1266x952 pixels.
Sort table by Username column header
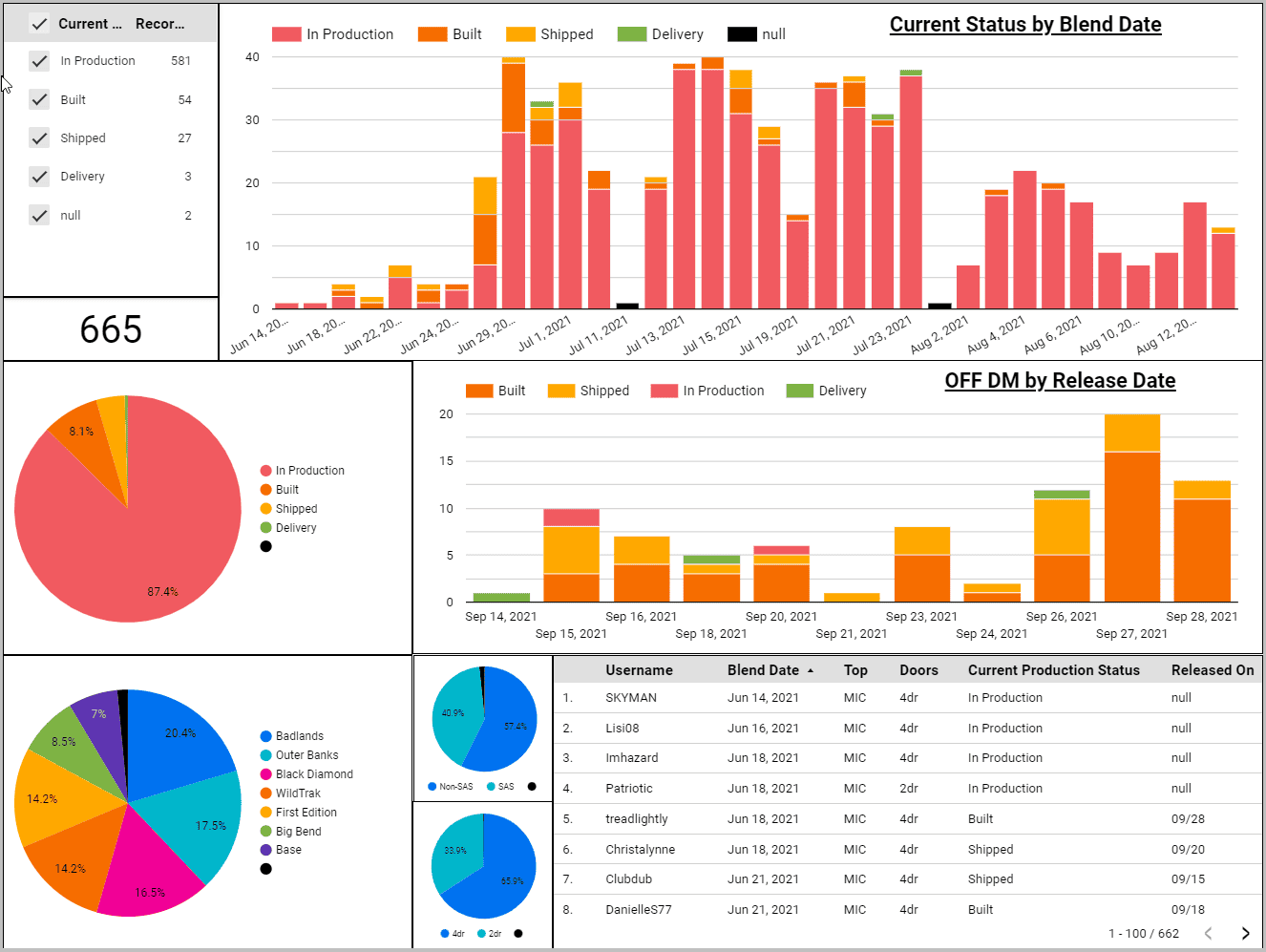[x=639, y=670]
